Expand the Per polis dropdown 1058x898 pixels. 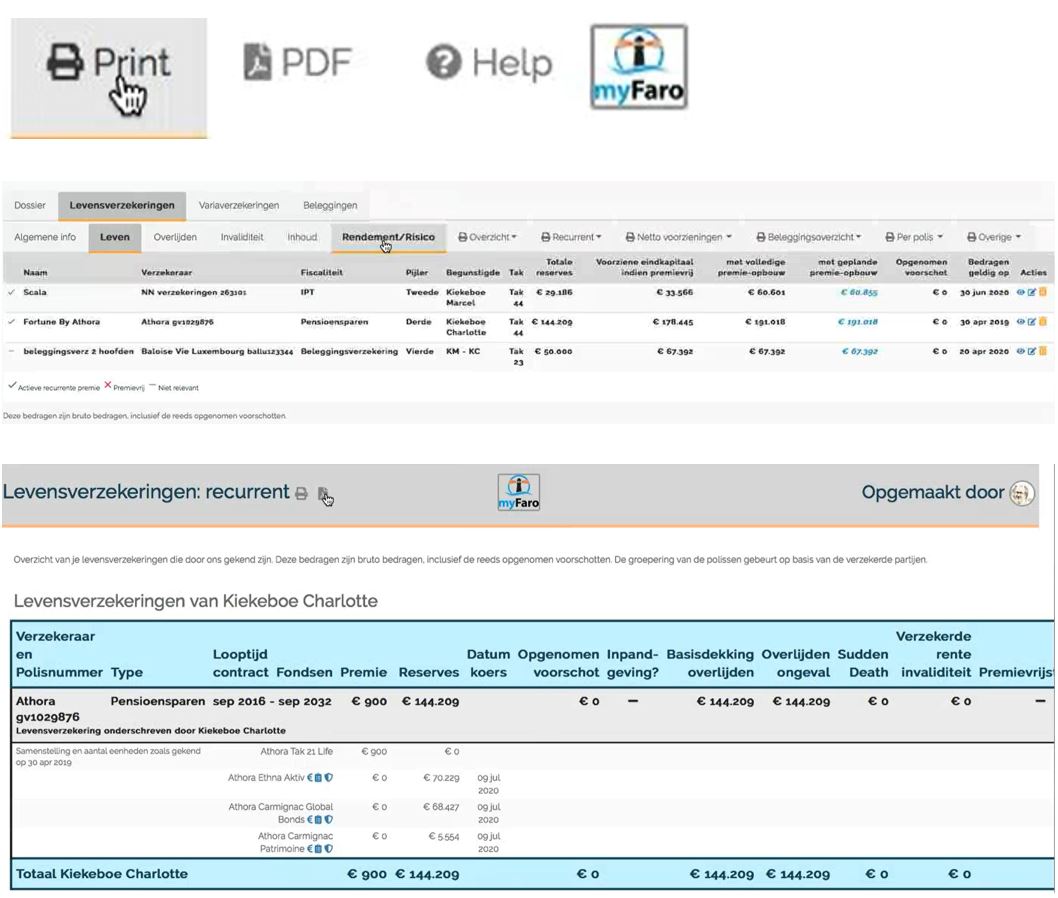pyautogui.click(x=914, y=237)
